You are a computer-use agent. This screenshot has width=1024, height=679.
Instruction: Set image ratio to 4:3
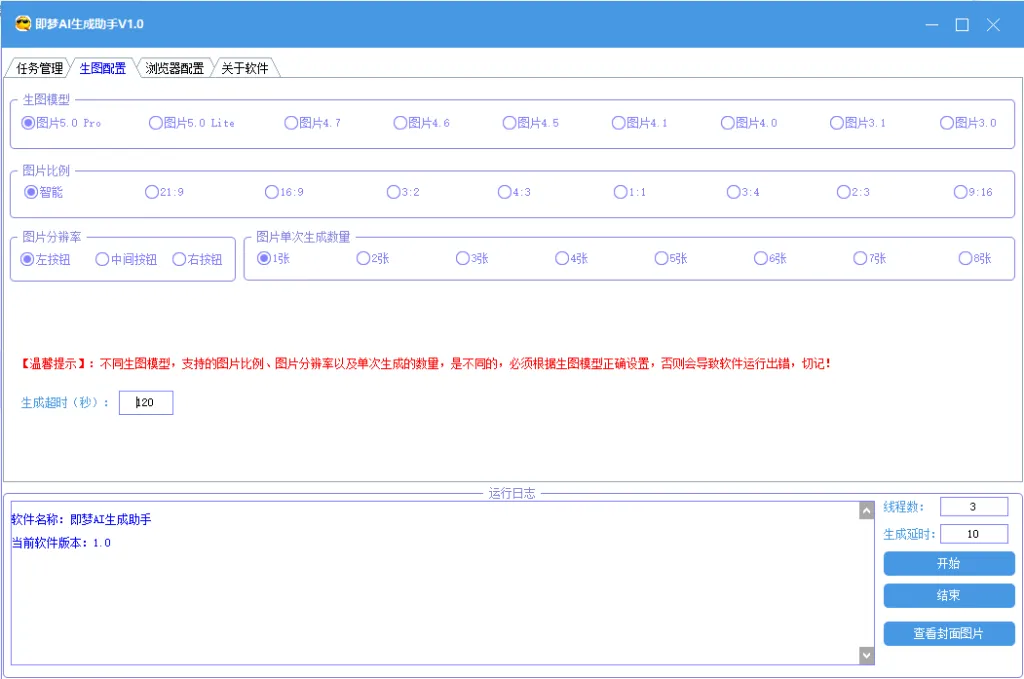click(x=514, y=192)
